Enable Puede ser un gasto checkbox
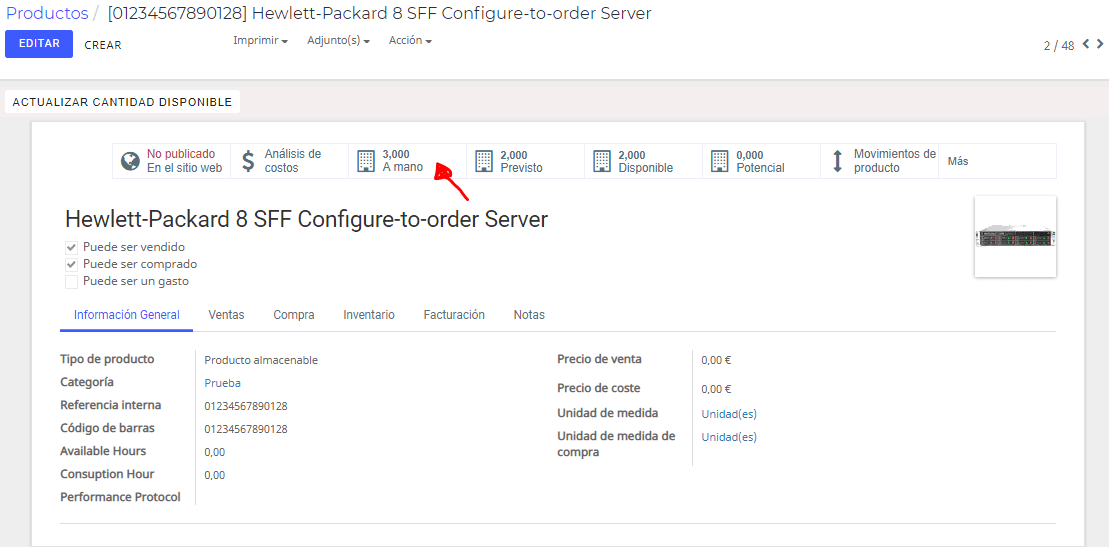Image resolution: width=1109 pixels, height=547 pixels. click(71, 282)
